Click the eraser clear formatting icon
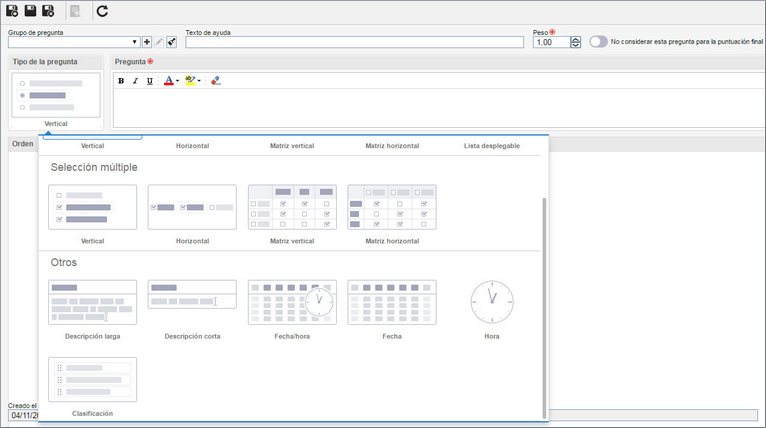Screen dimensions: 766x428 pos(215,81)
